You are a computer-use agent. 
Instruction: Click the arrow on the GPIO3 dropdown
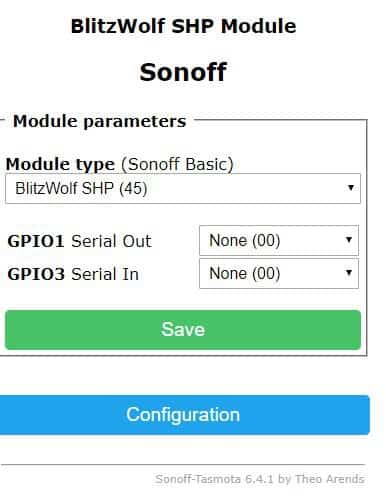click(349, 273)
